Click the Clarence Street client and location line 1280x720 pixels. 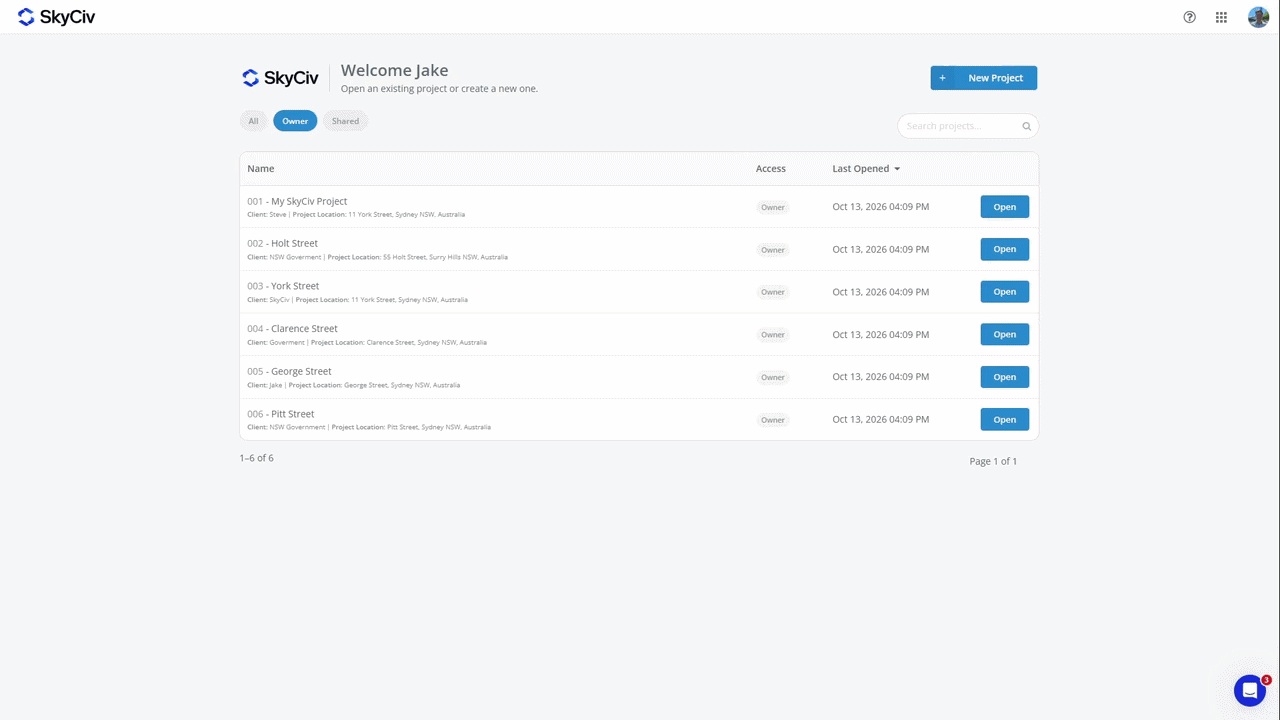367,342
